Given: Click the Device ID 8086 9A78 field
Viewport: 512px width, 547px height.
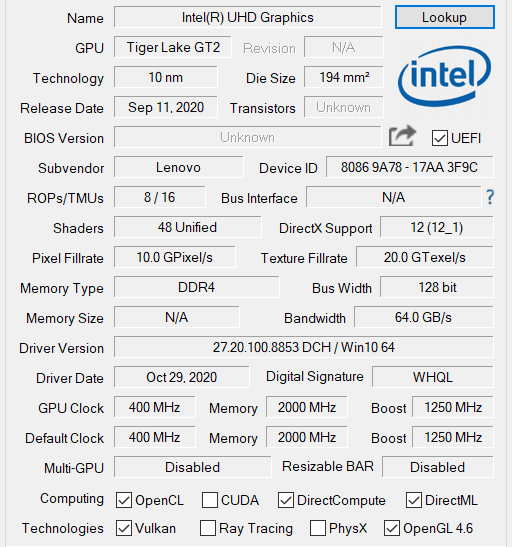Looking at the screenshot, I should [x=409, y=167].
